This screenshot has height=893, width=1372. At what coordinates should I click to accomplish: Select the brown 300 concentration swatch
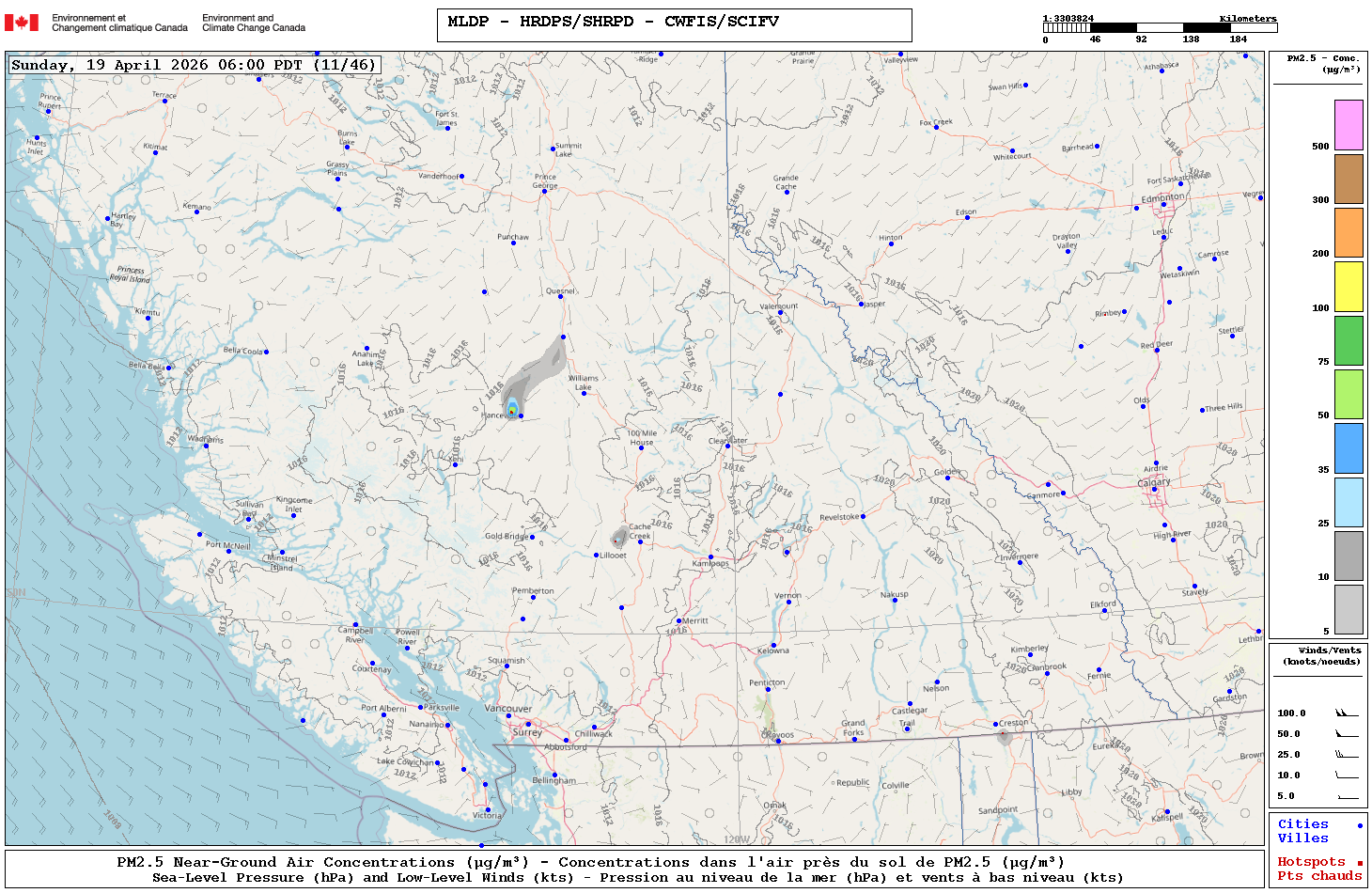1349,179
